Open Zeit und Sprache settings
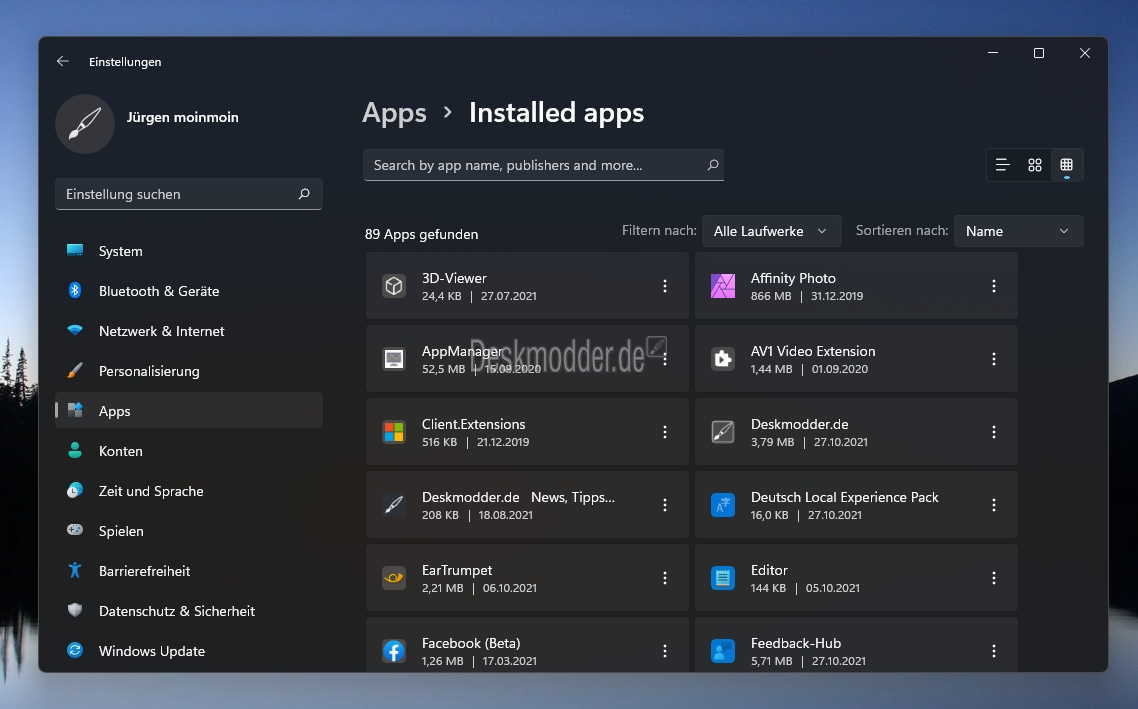Viewport: 1138px width, 709px height. pyautogui.click(x=189, y=491)
